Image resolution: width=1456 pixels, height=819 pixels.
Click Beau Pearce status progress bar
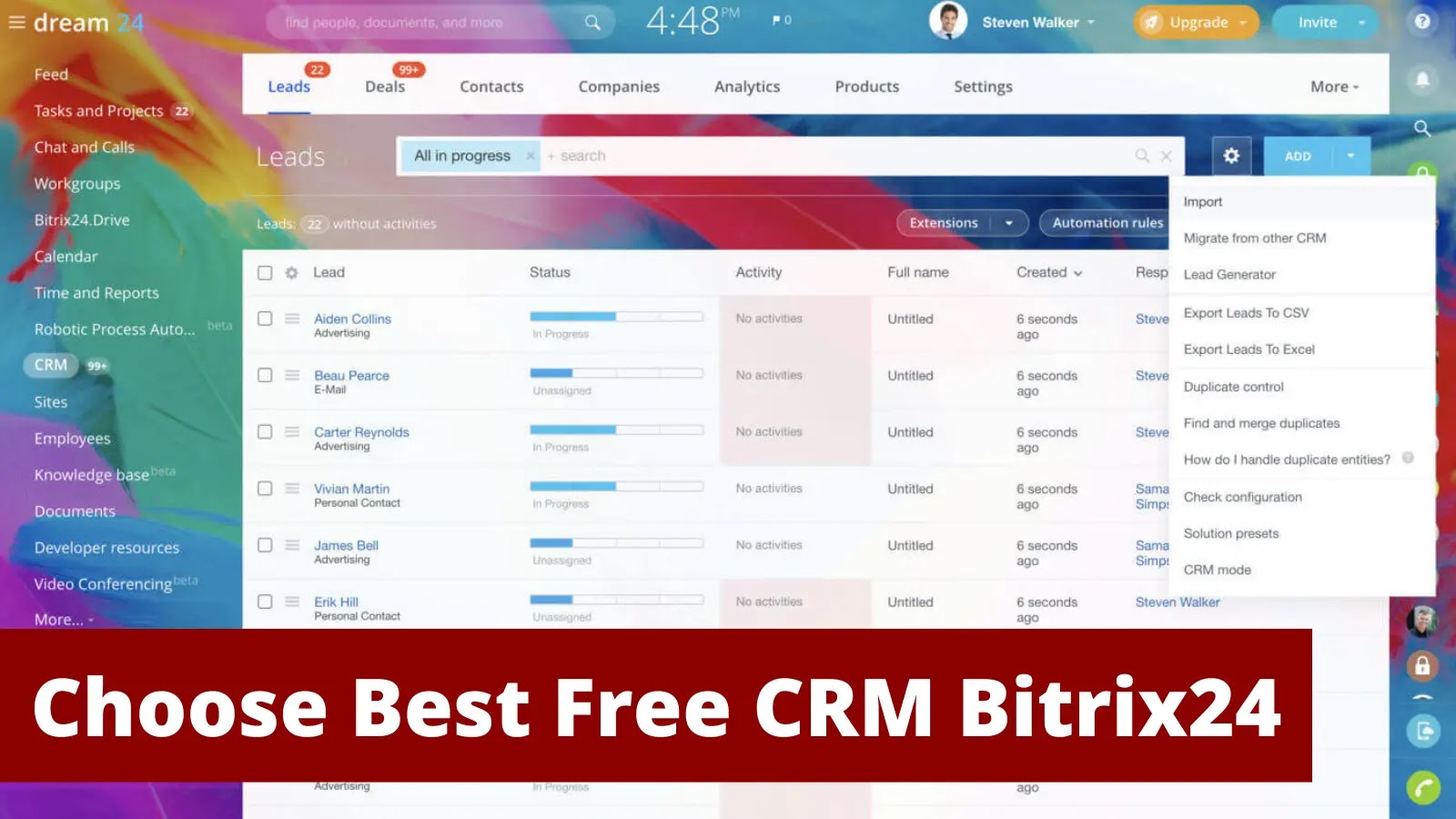[616, 373]
